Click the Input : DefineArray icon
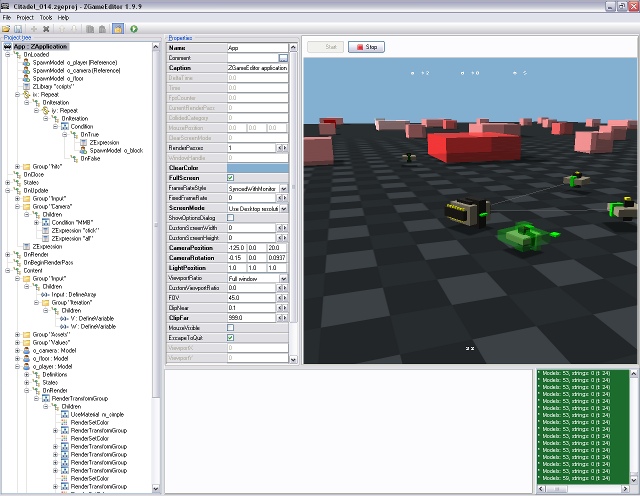This screenshot has width=640, height=496. (45, 295)
